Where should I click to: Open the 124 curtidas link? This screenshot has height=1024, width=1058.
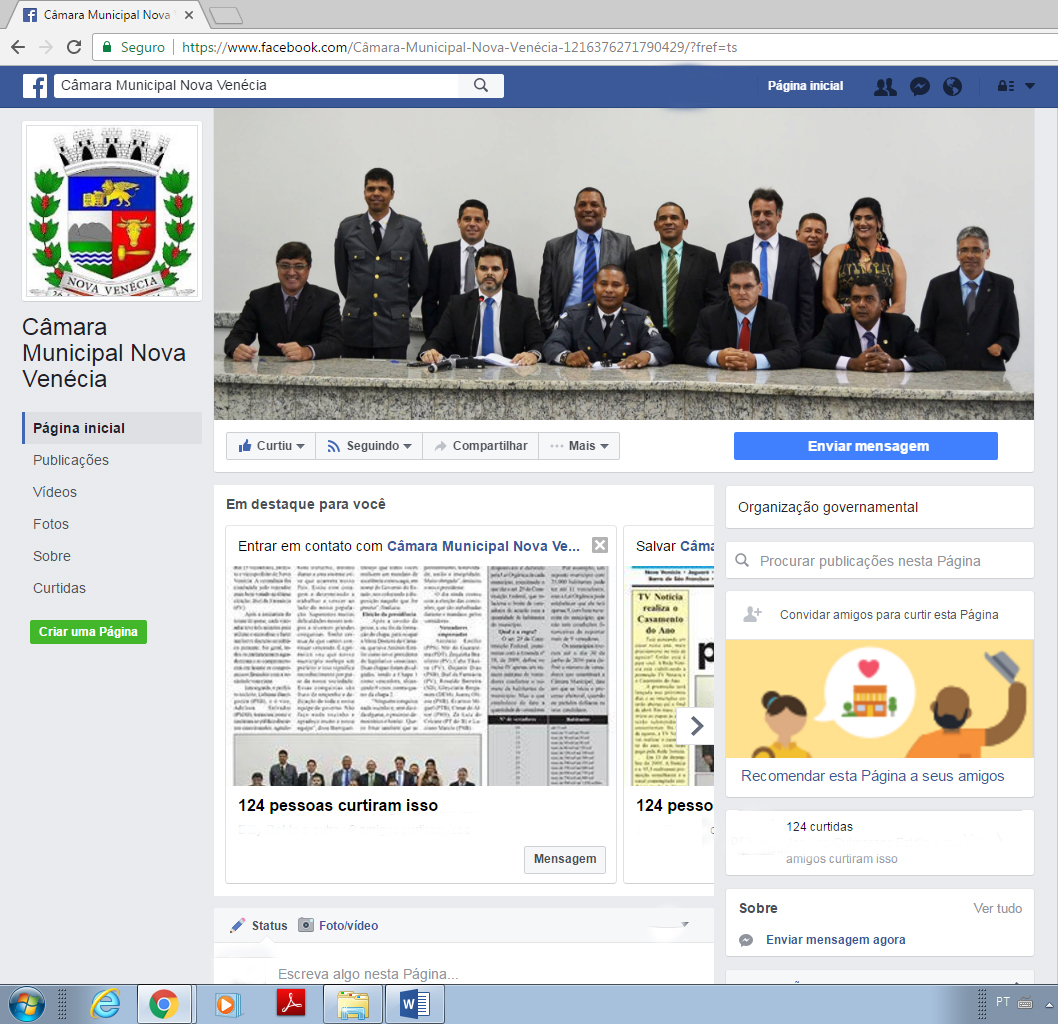click(x=819, y=826)
